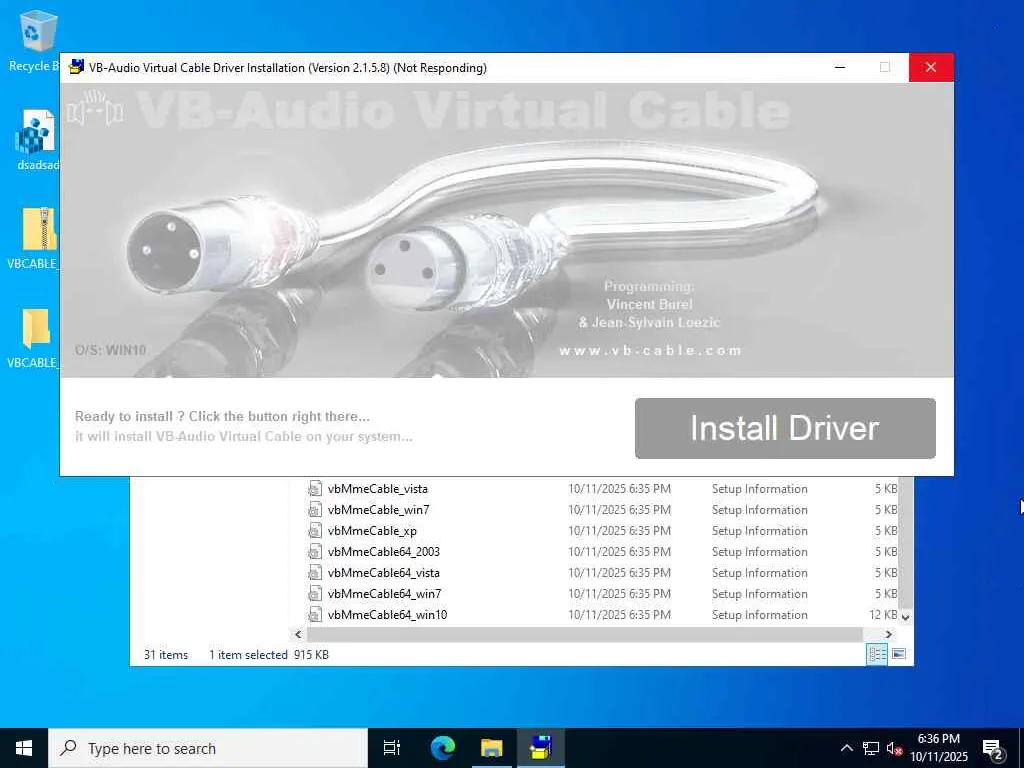Viewport: 1024px width, 768px height.
Task: Click the vbMmeCable64_win10 file icon
Action: pos(315,615)
